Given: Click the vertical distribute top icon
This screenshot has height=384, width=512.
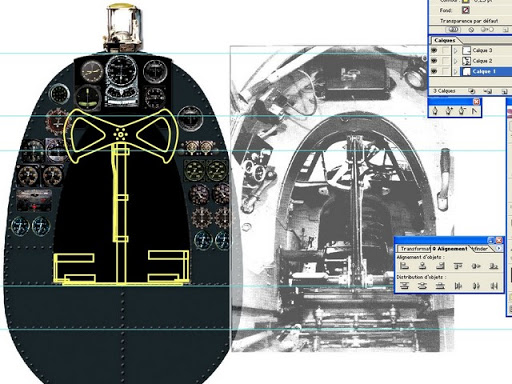Looking at the screenshot, I should [x=404, y=286].
